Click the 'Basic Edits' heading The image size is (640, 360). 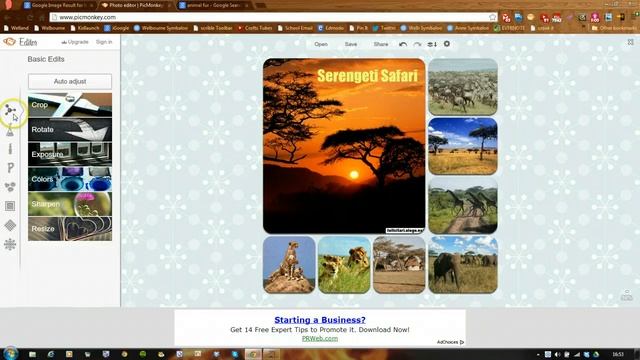pos(46,59)
